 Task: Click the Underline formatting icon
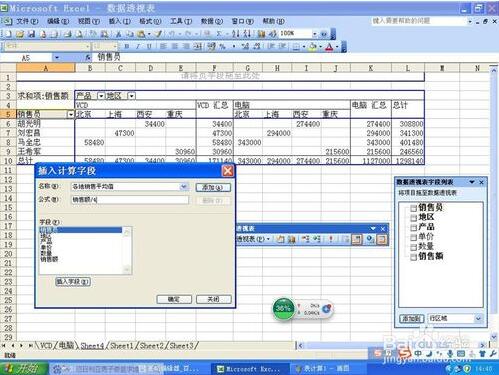click(149, 47)
